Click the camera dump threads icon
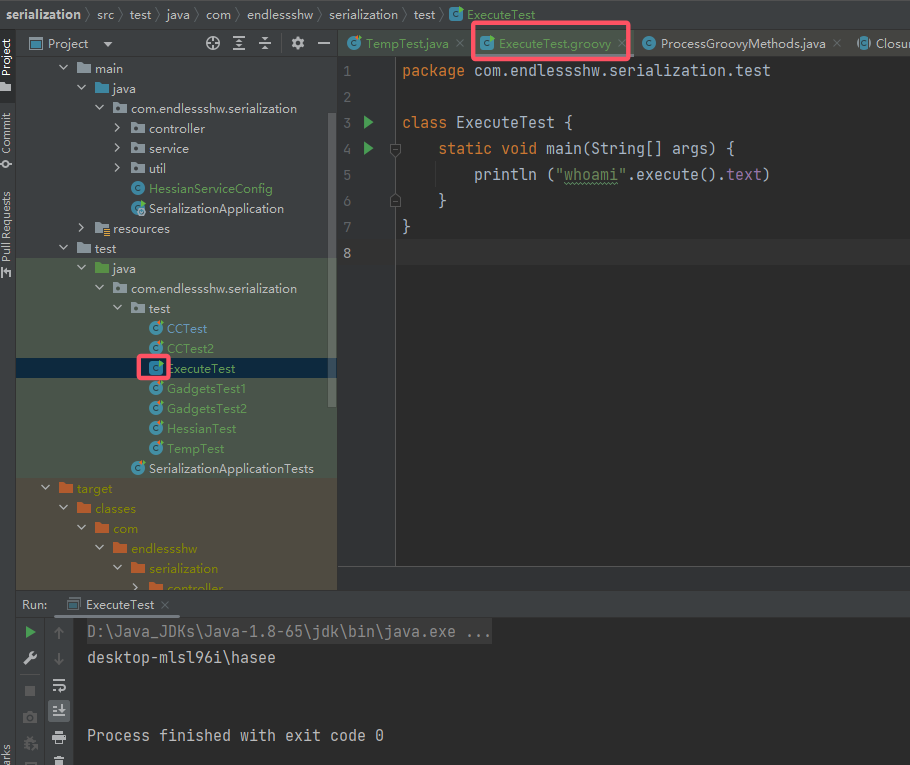 (x=30, y=717)
